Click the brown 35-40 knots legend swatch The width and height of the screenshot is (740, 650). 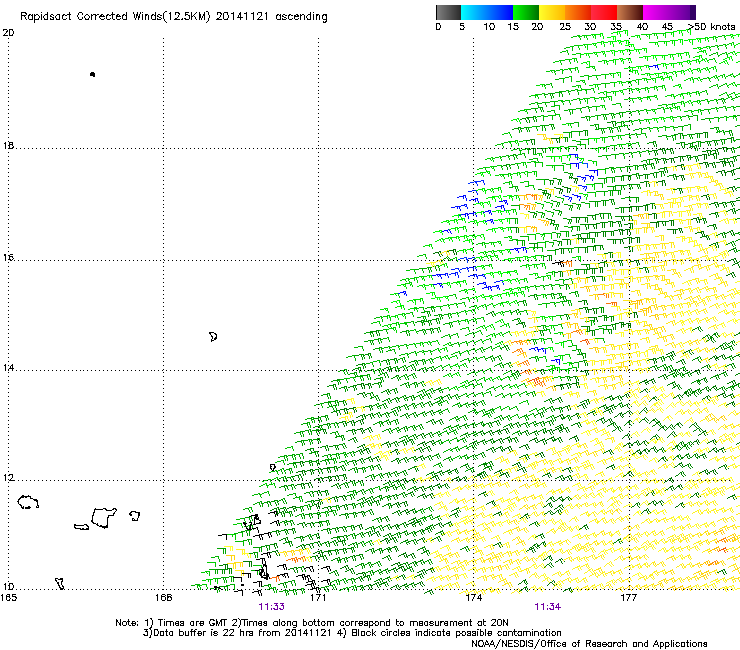pos(630,12)
